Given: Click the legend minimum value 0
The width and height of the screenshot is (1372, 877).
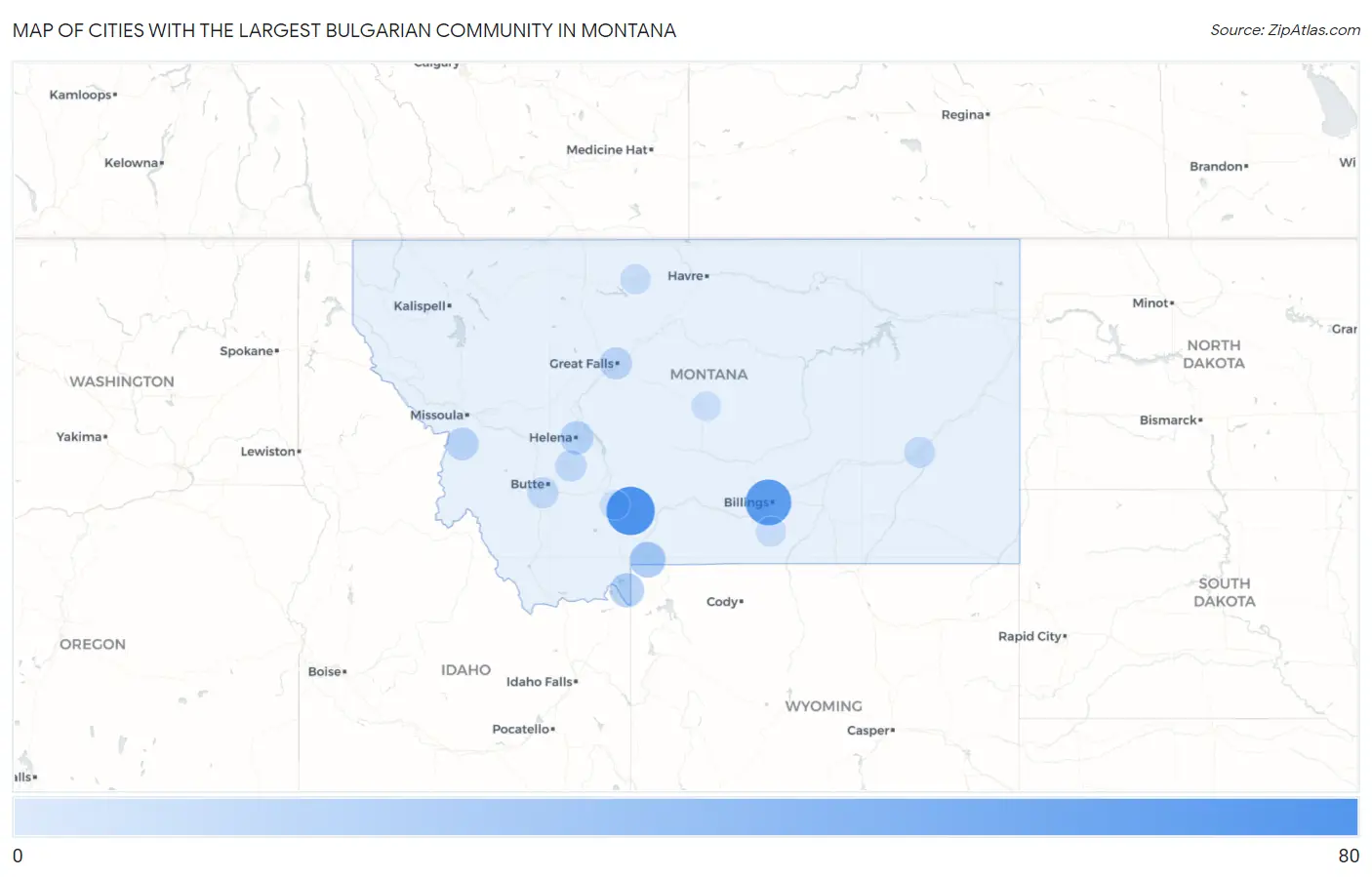Looking at the screenshot, I should (x=18, y=856).
